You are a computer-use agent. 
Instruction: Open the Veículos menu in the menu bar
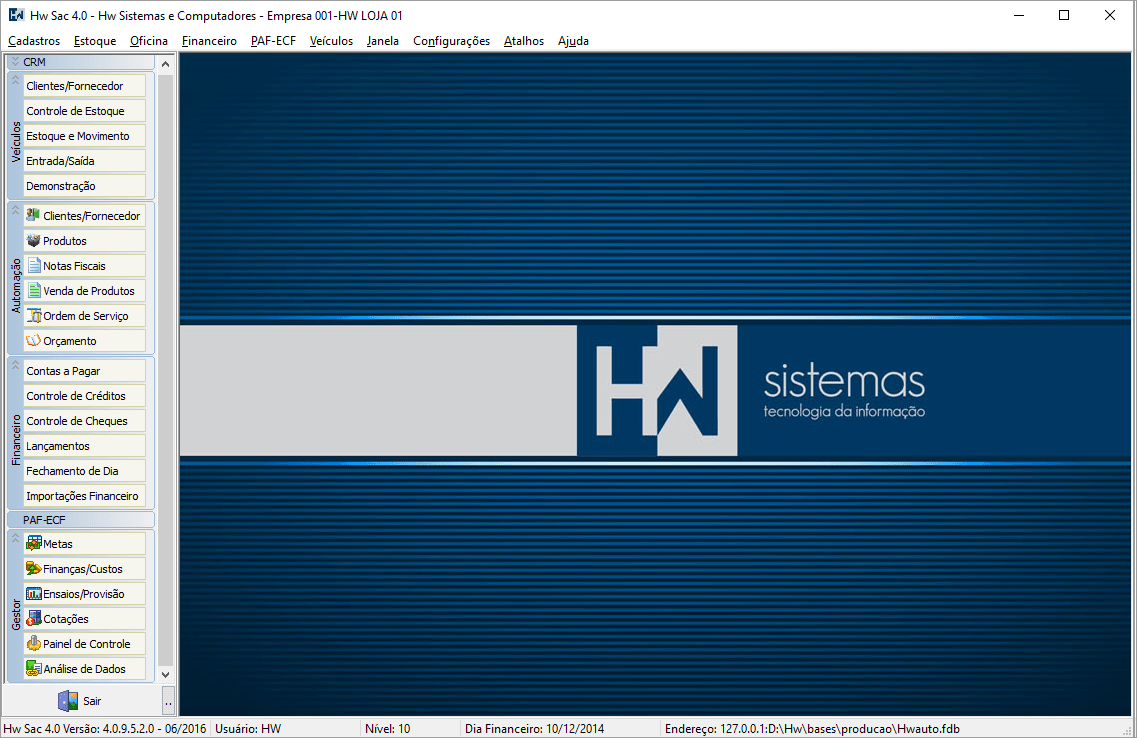[x=331, y=41]
